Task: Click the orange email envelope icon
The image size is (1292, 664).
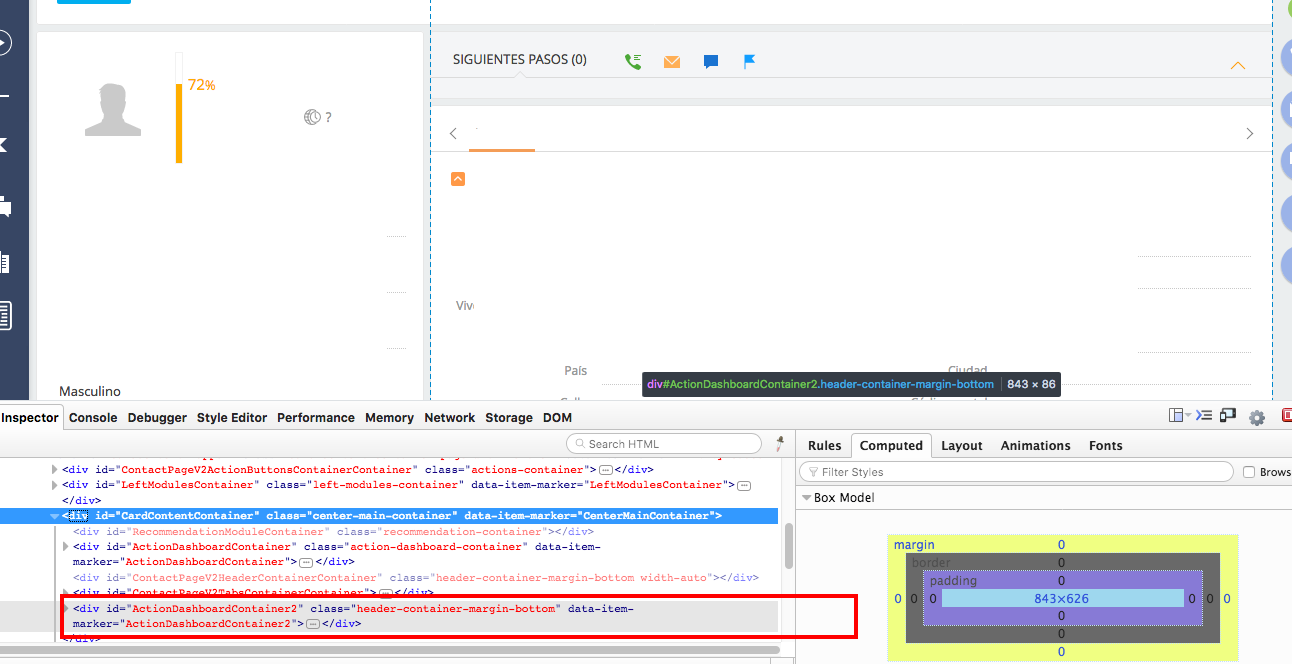Action: [x=672, y=62]
